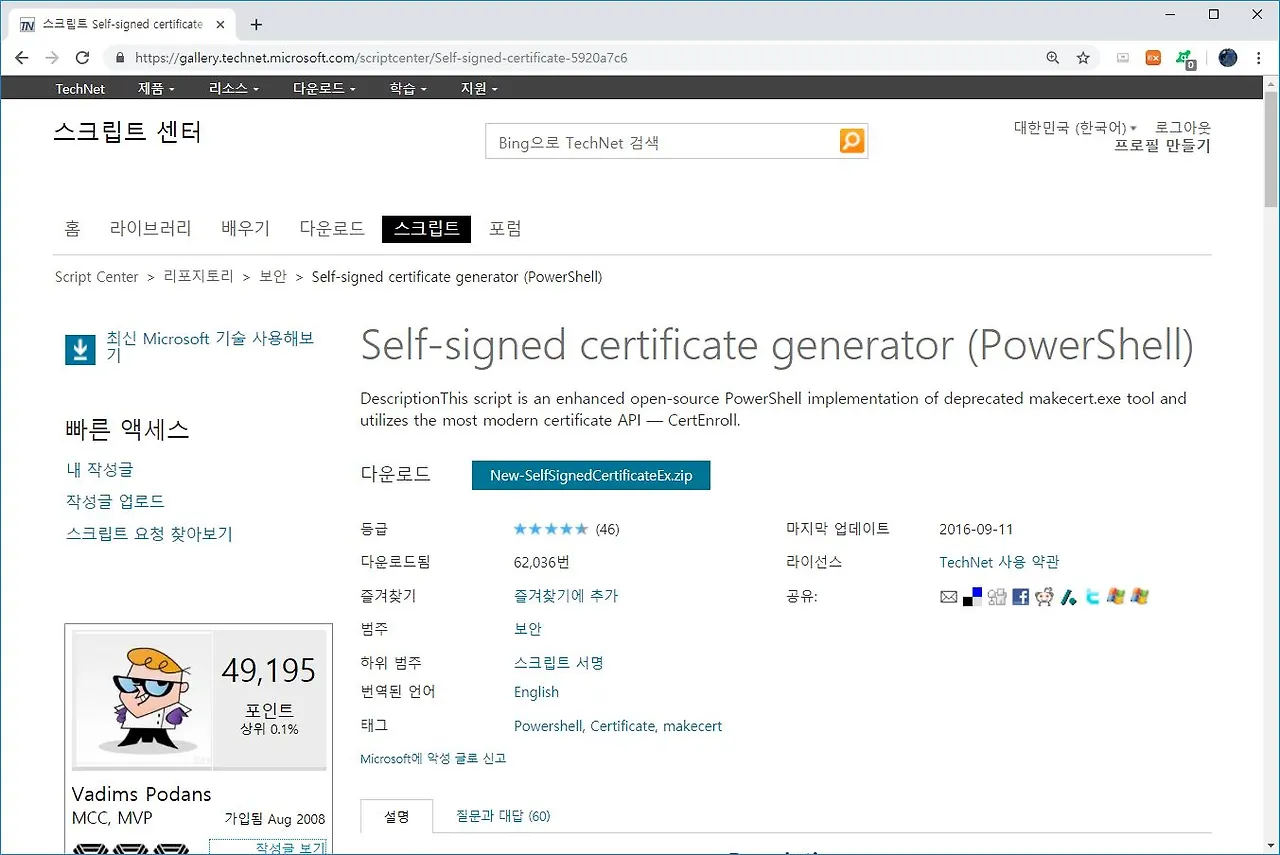Image resolution: width=1280 pixels, height=855 pixels.
Task: Click the five-star rating
Action: tap(551, 529)
